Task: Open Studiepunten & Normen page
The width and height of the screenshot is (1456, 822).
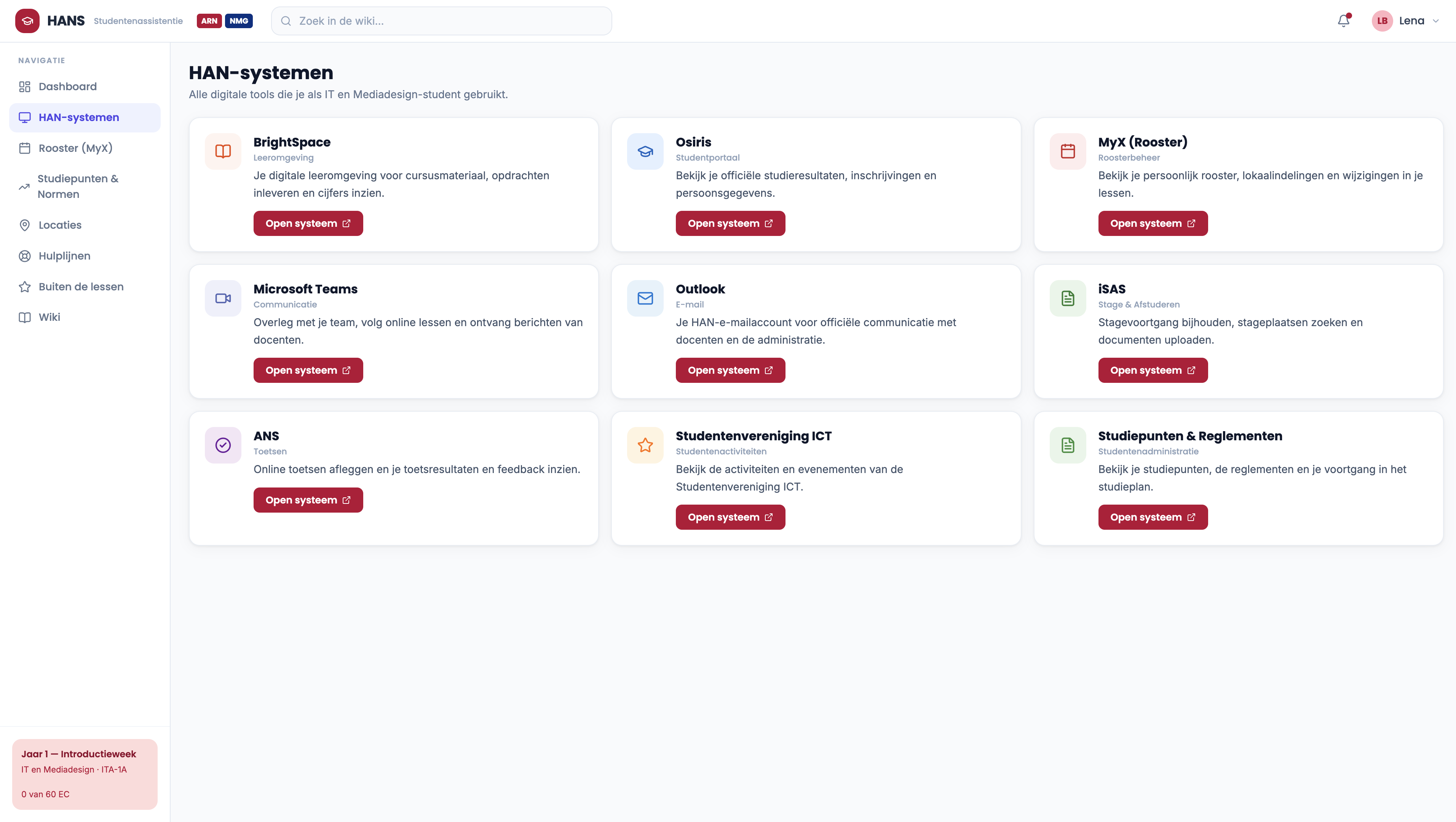Action: click(x=85, y=186)
